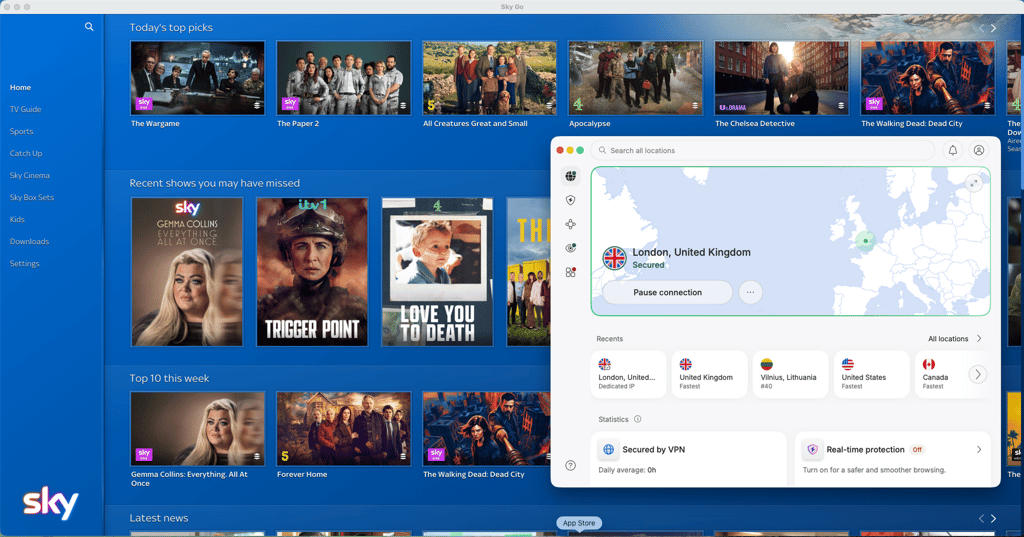The image size is (1024, 537).
Task: Show next items in Today's top picks
Action: pyautogui.click(x=993, y=28)
